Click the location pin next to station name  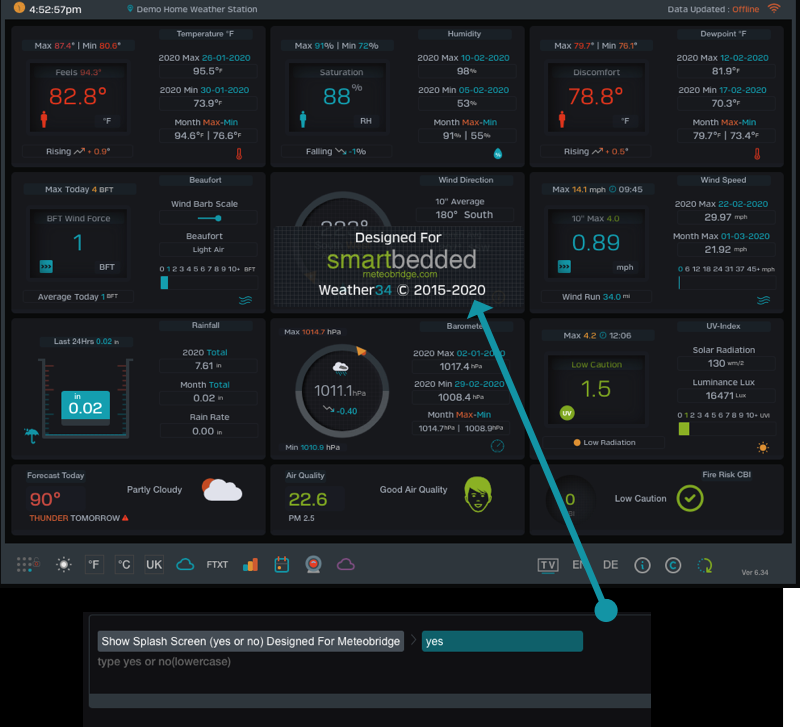pyautogui.click(x=130, y=9)
